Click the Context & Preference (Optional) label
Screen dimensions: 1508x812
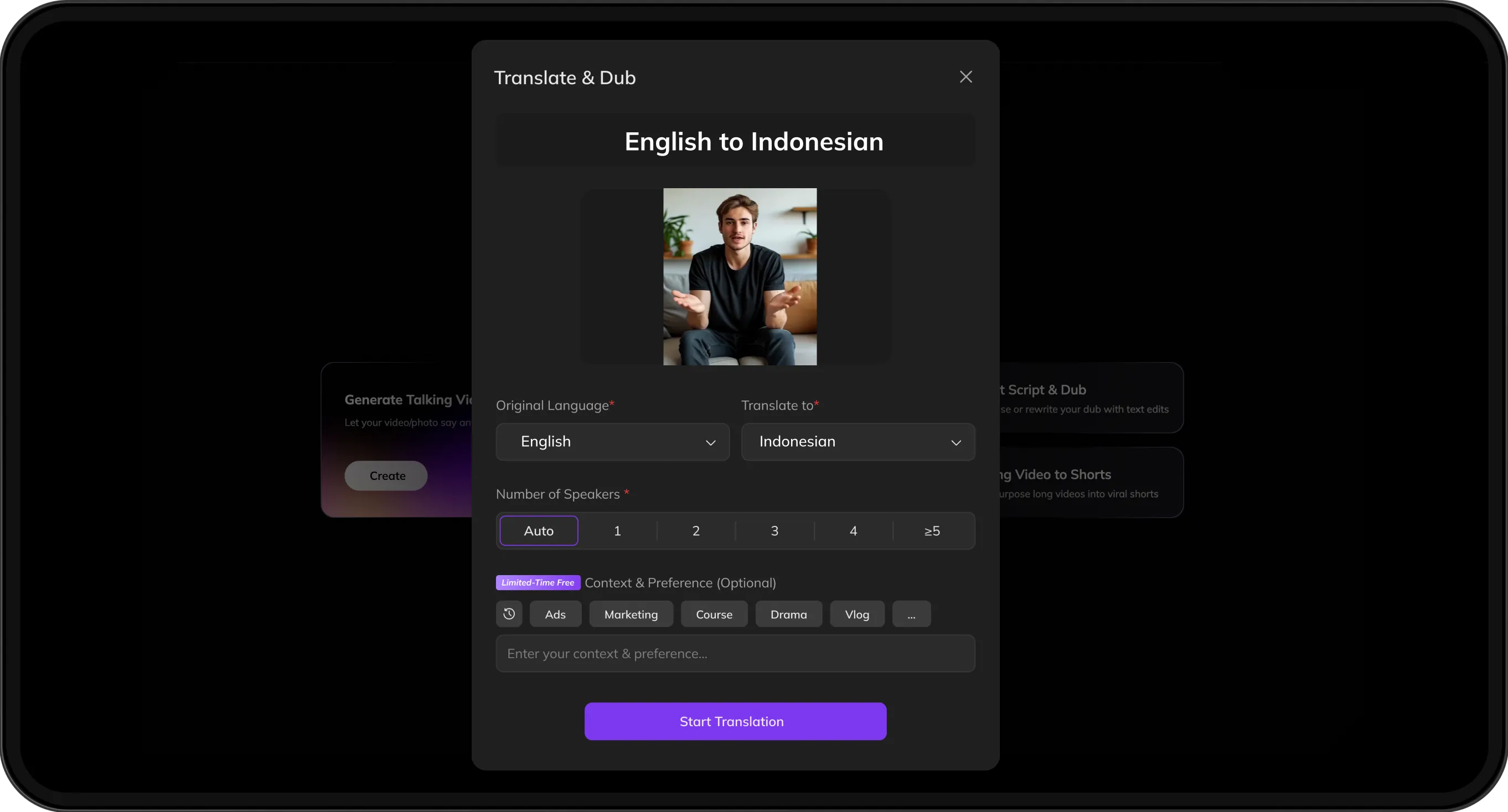pos(680,582)
